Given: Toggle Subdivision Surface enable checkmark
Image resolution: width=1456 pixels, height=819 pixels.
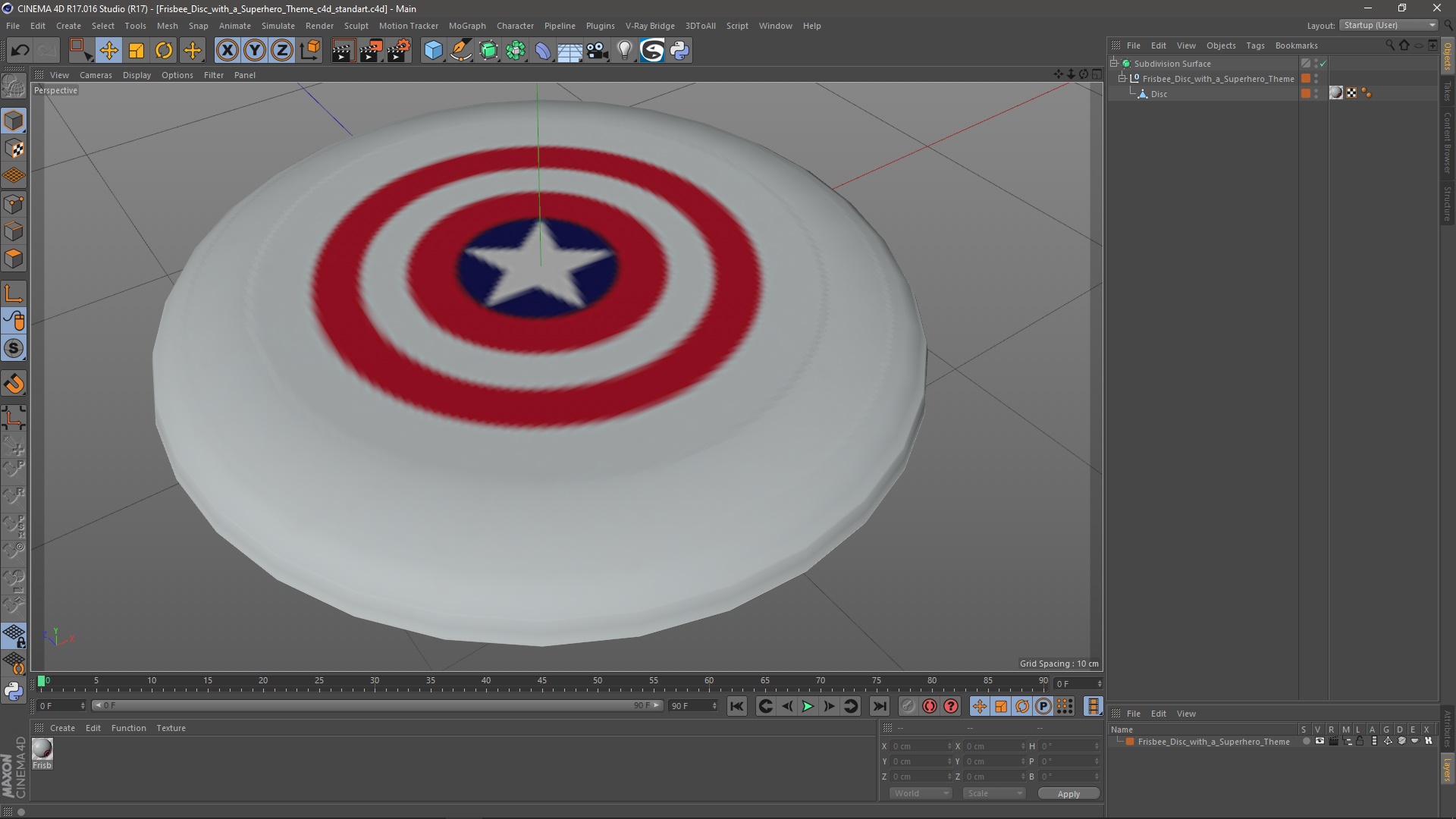Looking at the screenshot, I should (x=1323, y=64).
